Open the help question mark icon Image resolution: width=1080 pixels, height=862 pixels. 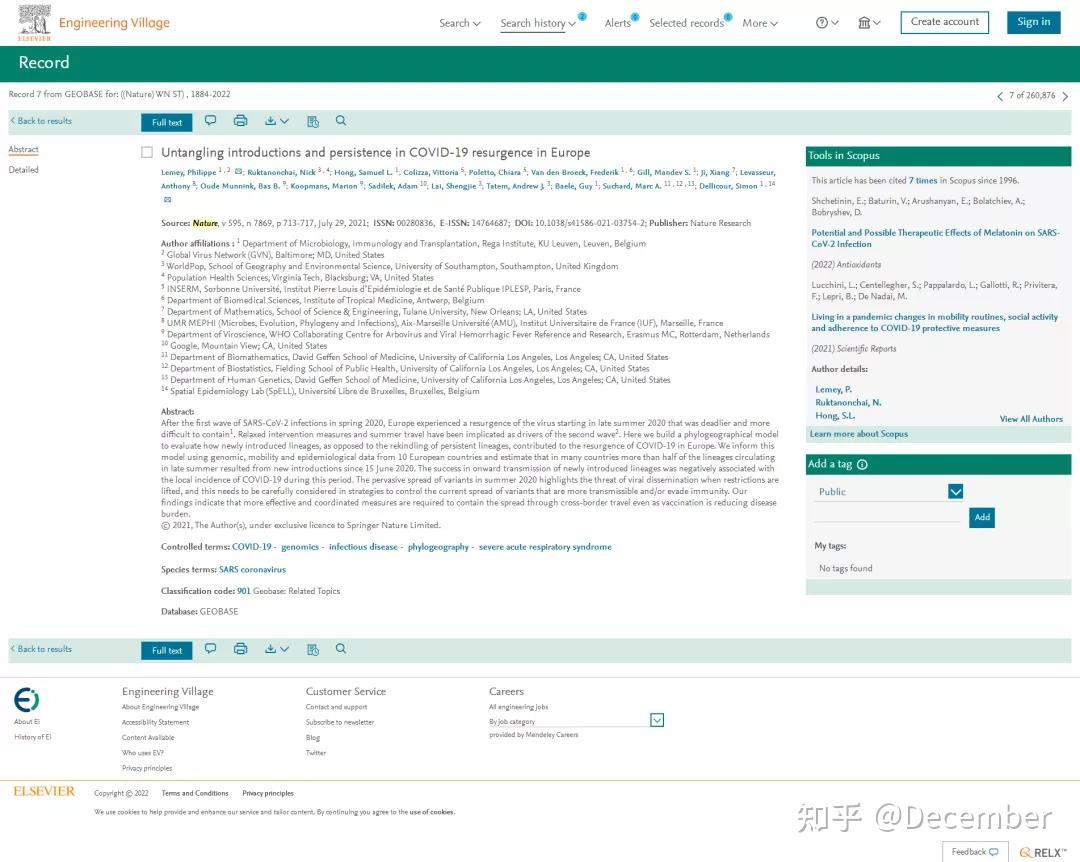(822, 22)
